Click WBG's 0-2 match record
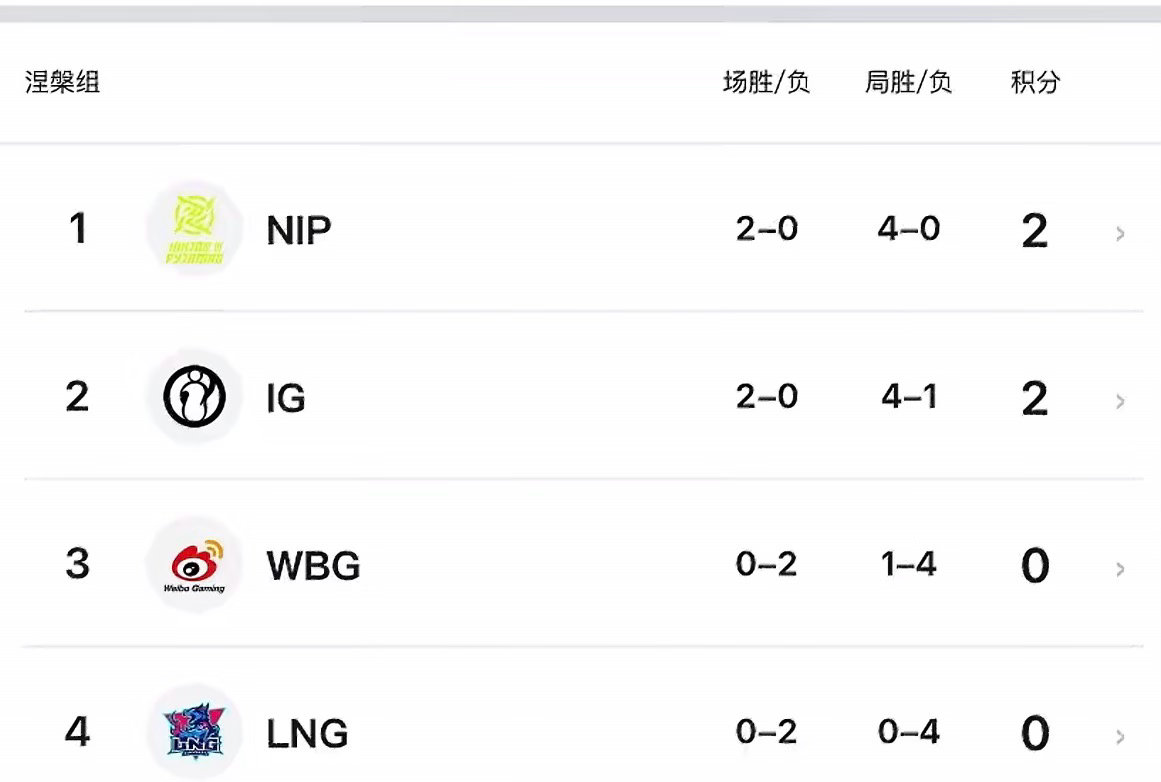1161x782 pixels. pos(766,564)
